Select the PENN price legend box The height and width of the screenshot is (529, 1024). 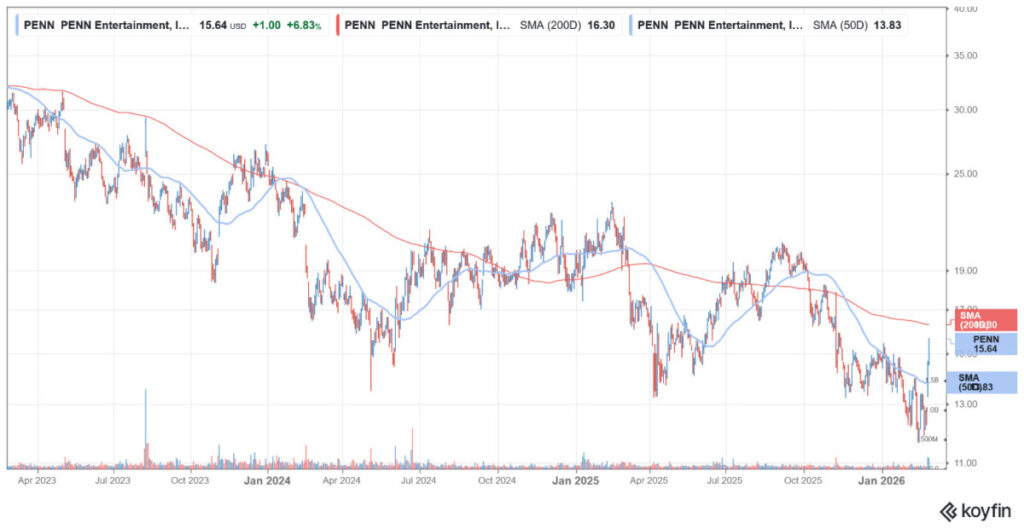(x=170, y=24)
